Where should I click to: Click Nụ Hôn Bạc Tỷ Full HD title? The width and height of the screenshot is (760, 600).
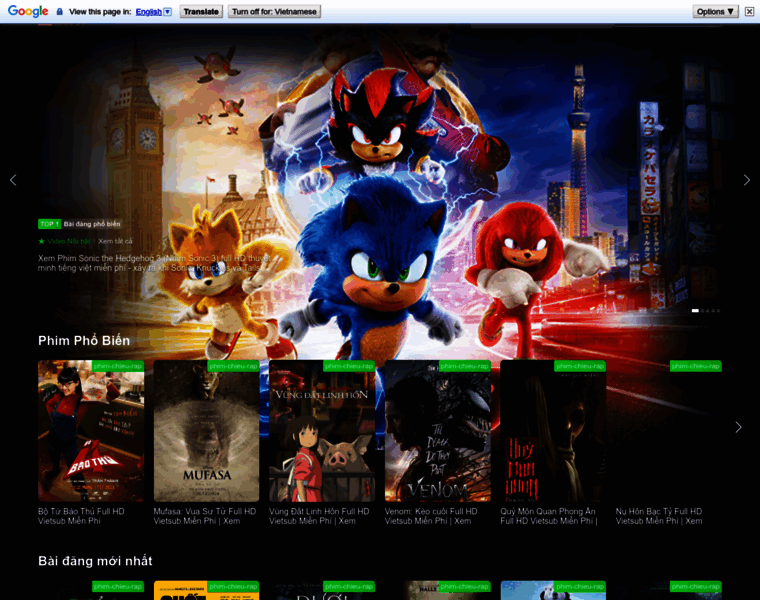pyautogui.click(x=659, y=516)
